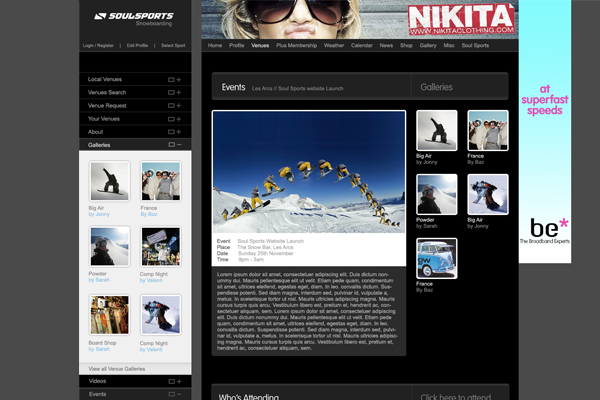Image resolution: width=600 pixels, height=400 pixels.
Task: Click the Galleries window icon in sidebar
Action: 171,145
